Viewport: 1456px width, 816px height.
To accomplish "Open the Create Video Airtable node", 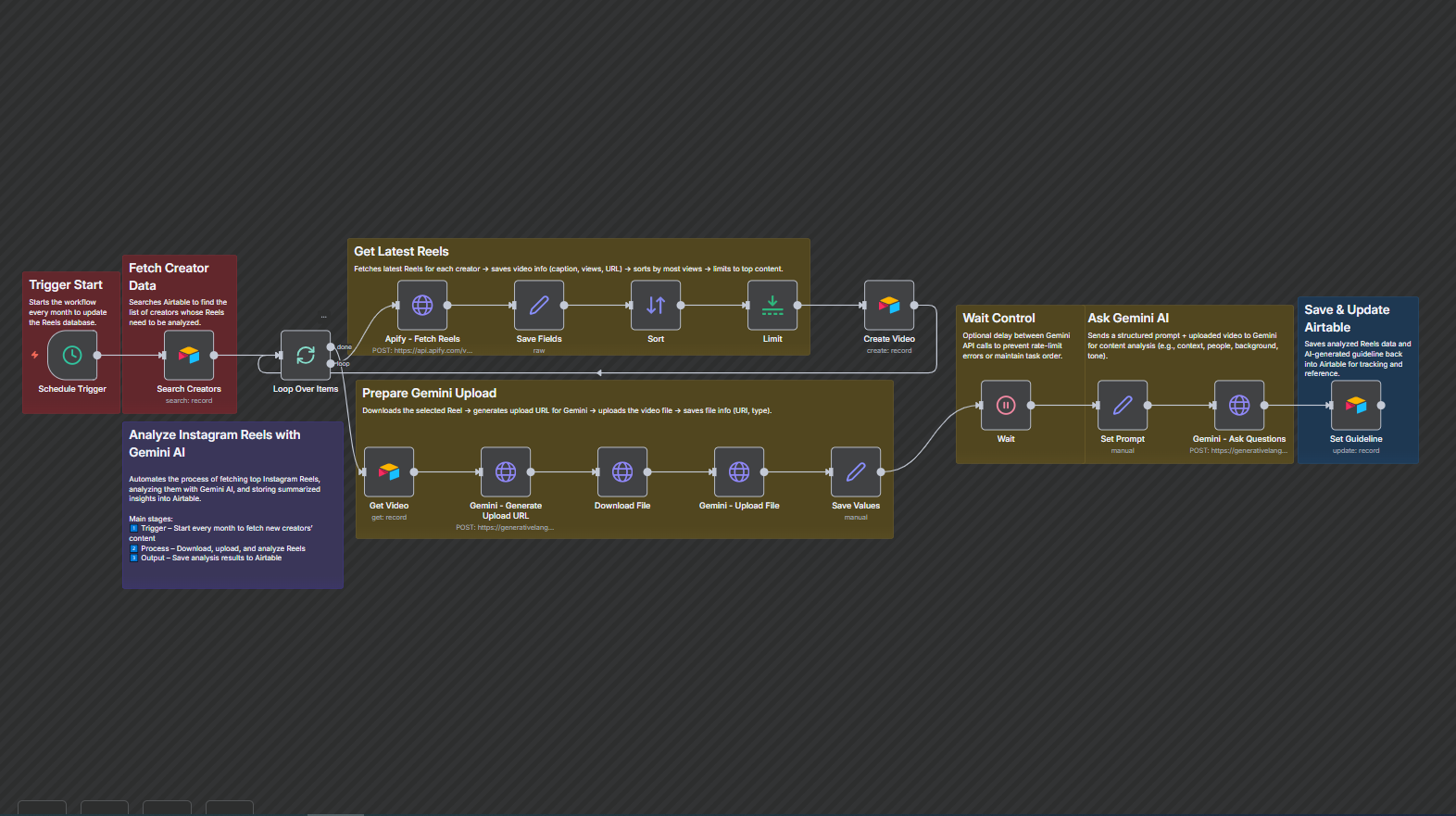I will (889, 306).
